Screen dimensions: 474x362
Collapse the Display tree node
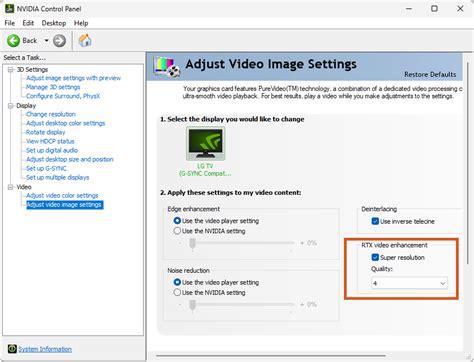pos(10,106)
